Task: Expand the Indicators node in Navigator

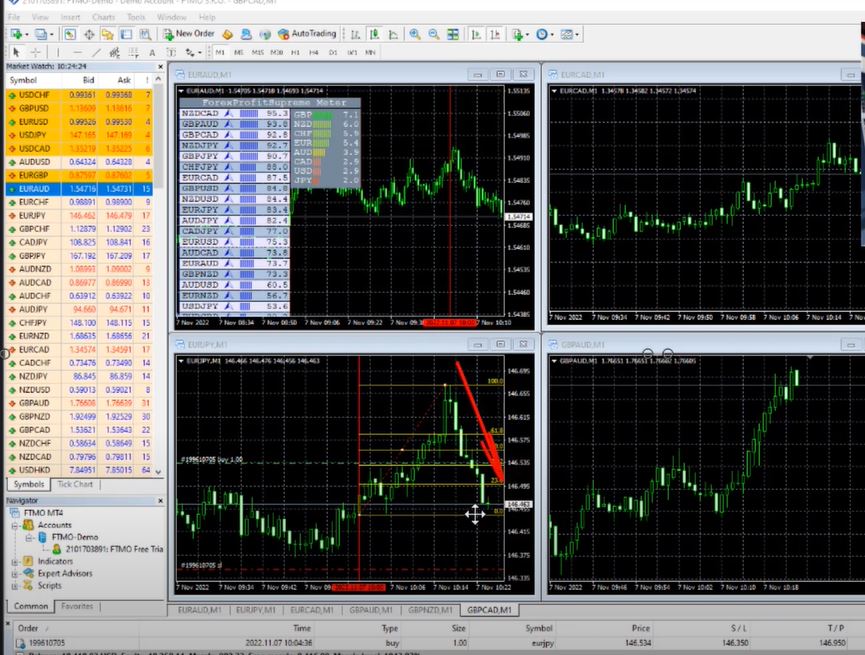Action: coord(15,561)
